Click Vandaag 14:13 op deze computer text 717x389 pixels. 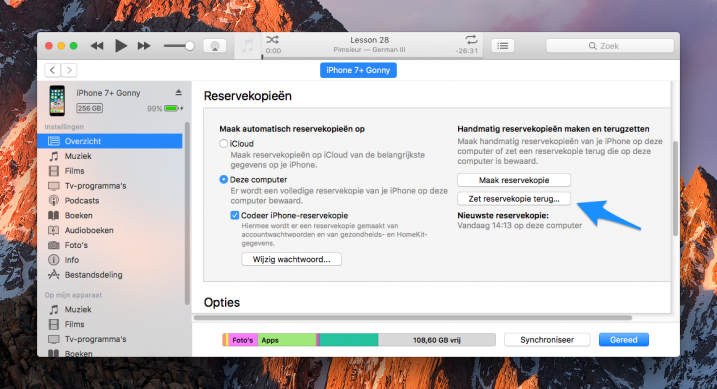tap(519, 225)
